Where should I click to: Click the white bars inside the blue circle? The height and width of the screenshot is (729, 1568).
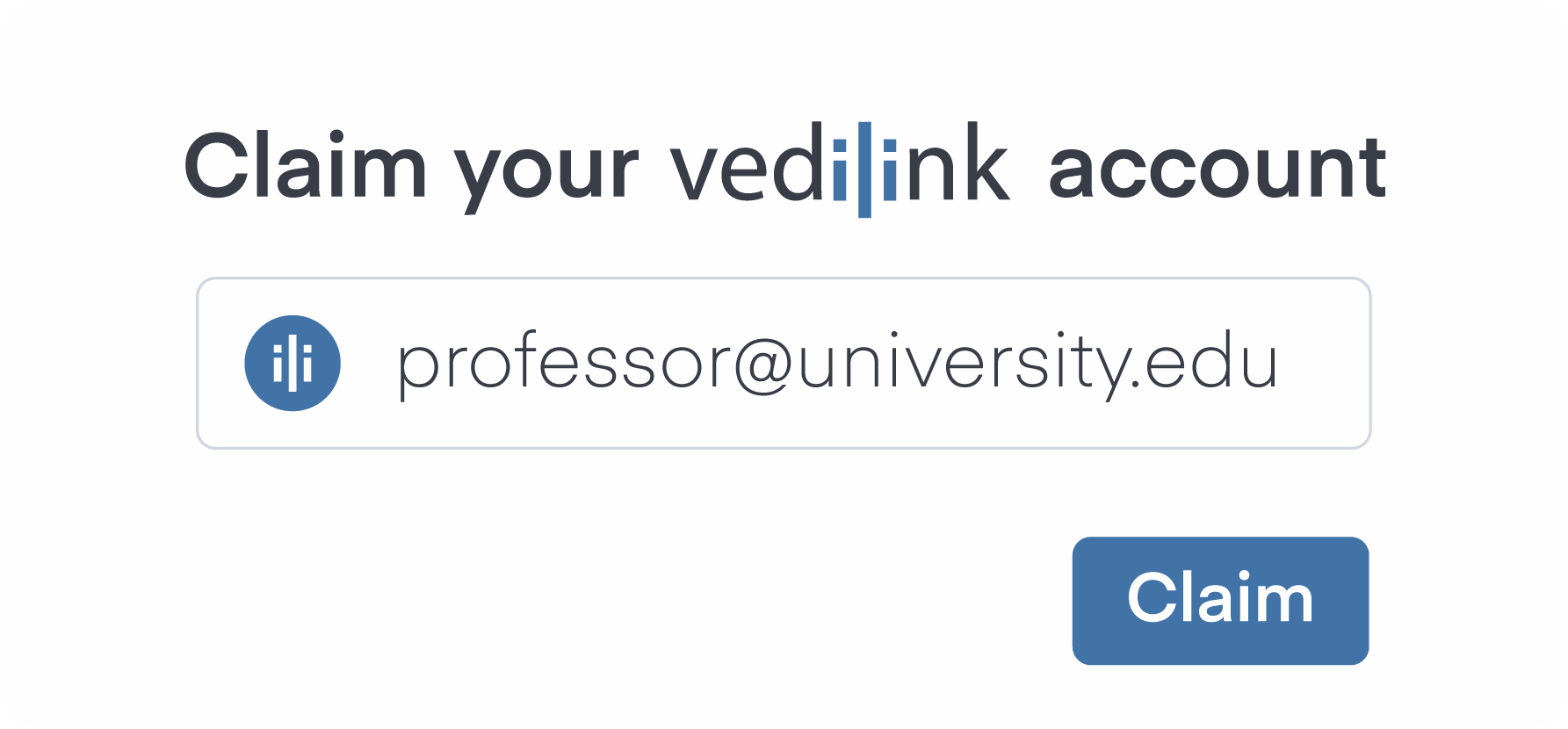[293, 363]
